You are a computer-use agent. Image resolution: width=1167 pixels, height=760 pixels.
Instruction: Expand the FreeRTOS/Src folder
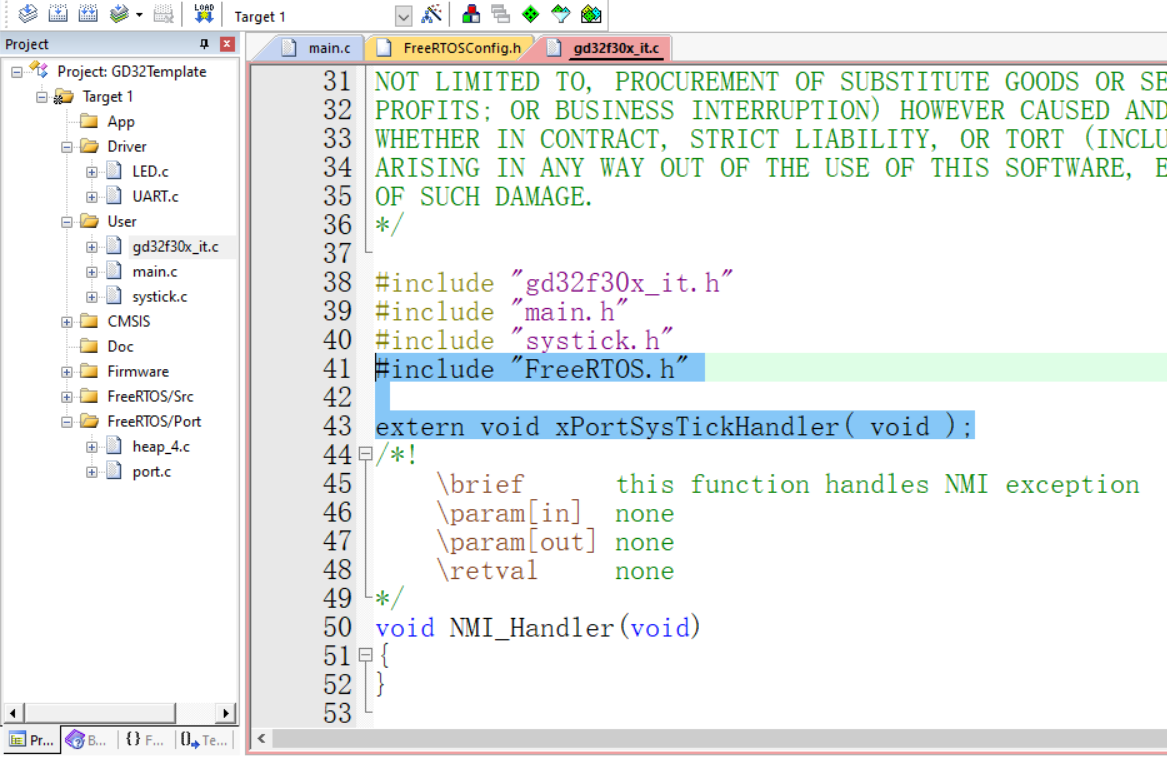(67, 397)
